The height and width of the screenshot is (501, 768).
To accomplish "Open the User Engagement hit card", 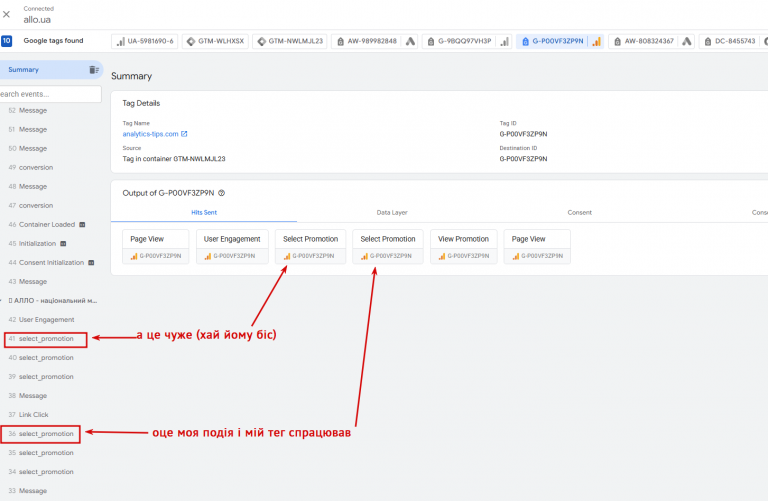I will point(232,247).
